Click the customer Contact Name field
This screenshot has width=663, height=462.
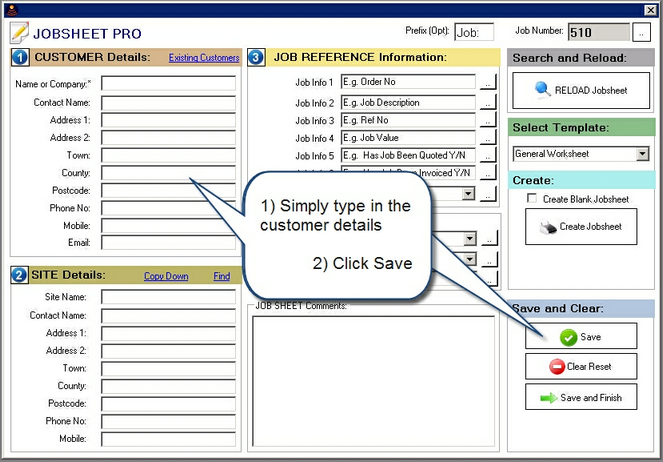coord(168,103)
